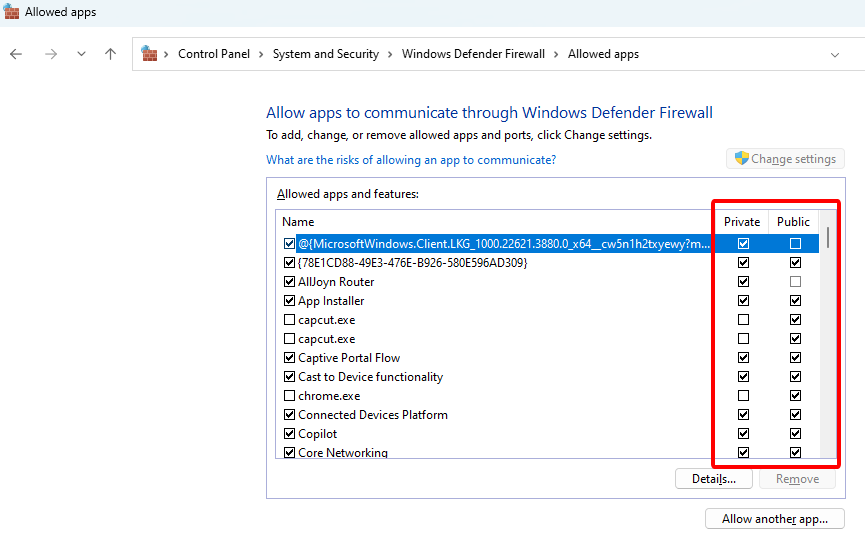Toggle Private checkbox for AllJoyn Router
Screen dimensions: 865x548
[743, 281]
